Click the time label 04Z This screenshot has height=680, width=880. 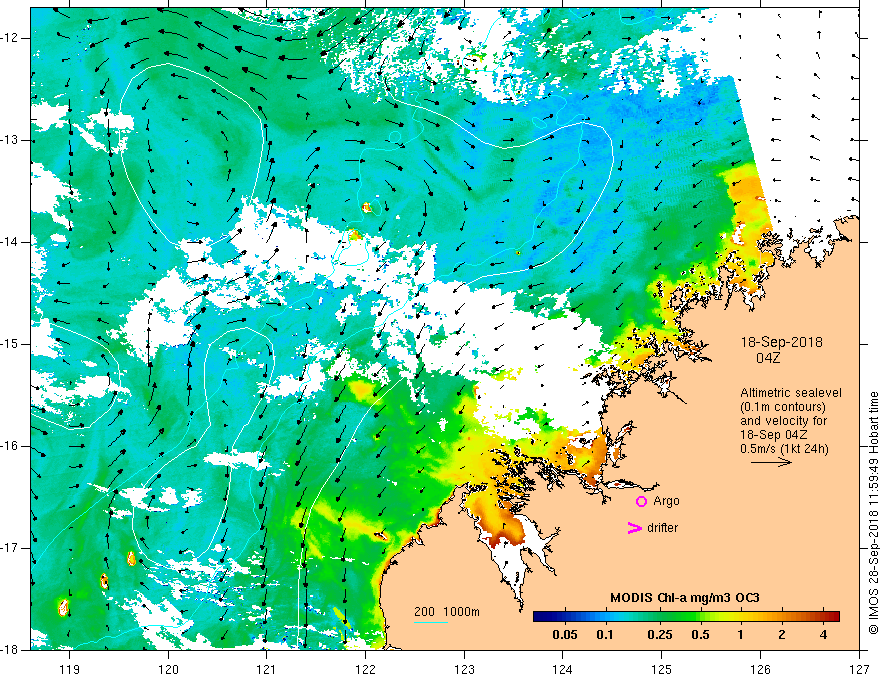768,358
